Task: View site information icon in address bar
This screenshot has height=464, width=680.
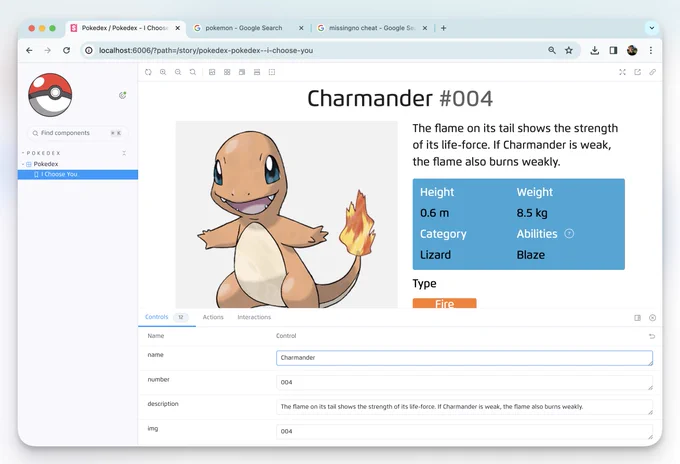Action: (x=89, y=50)
